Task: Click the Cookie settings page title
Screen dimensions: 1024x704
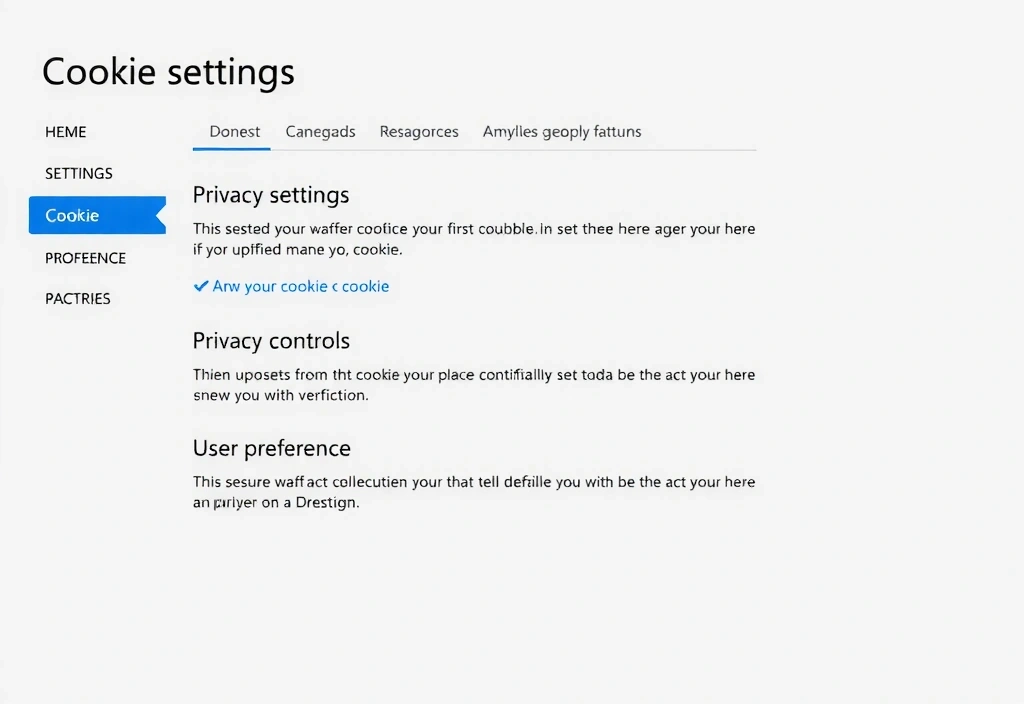Action: point(168,72)
